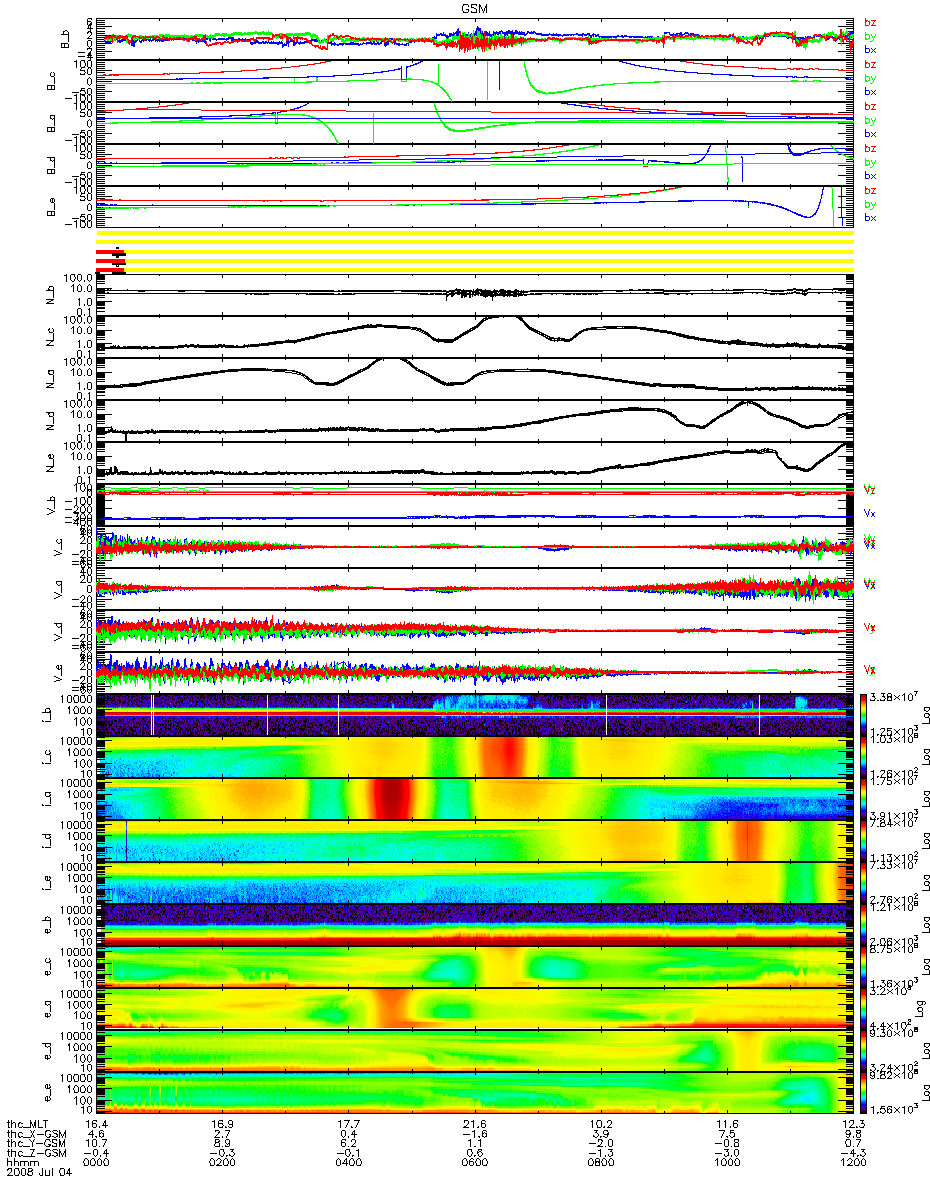Click the MLT value 16.9
This screenshot has height=1200, width=930.
click(x=222, y=1125)
